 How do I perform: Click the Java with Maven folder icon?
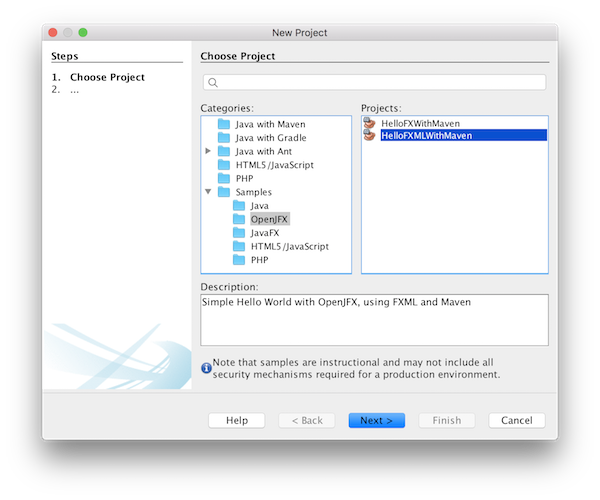(x=224, y=124)
